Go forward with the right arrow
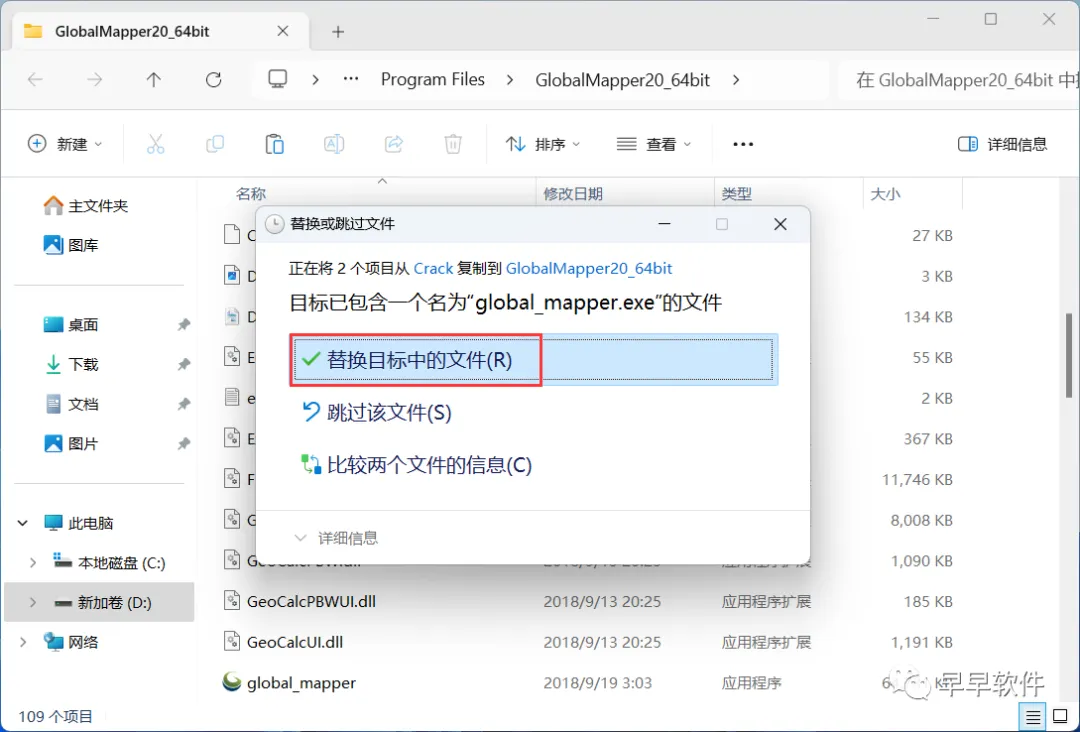Image resolution: width=1080 pixels, height=732 pixels. click(x=94, y=80)
